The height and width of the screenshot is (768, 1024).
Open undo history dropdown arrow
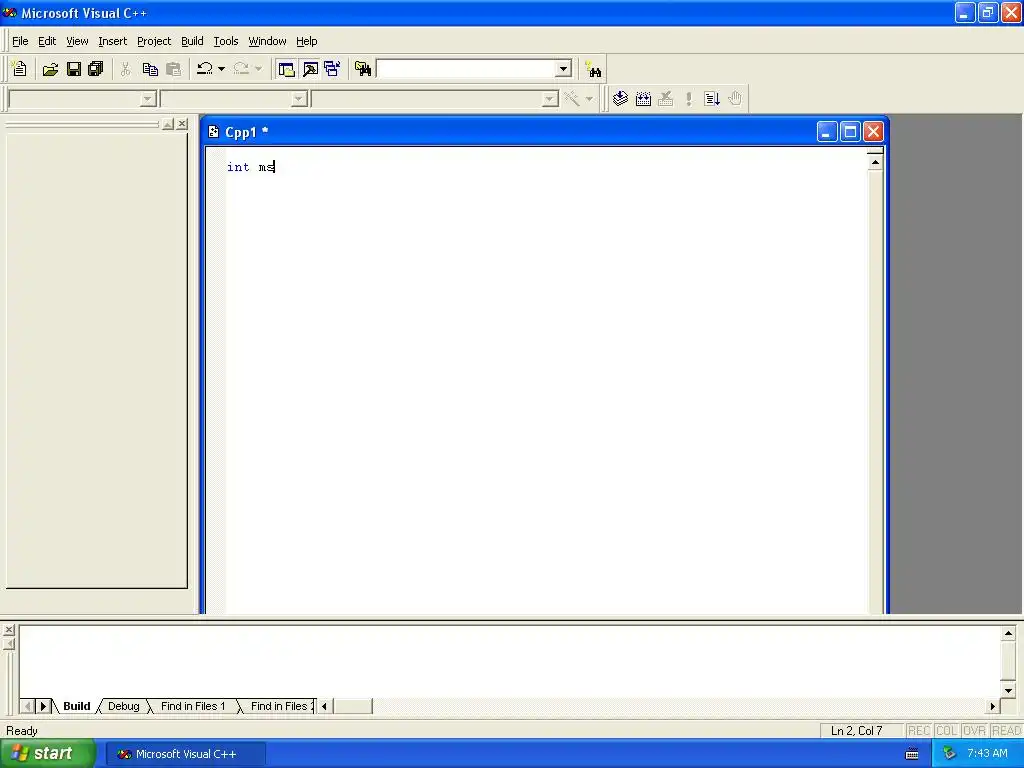click(221, 69)
